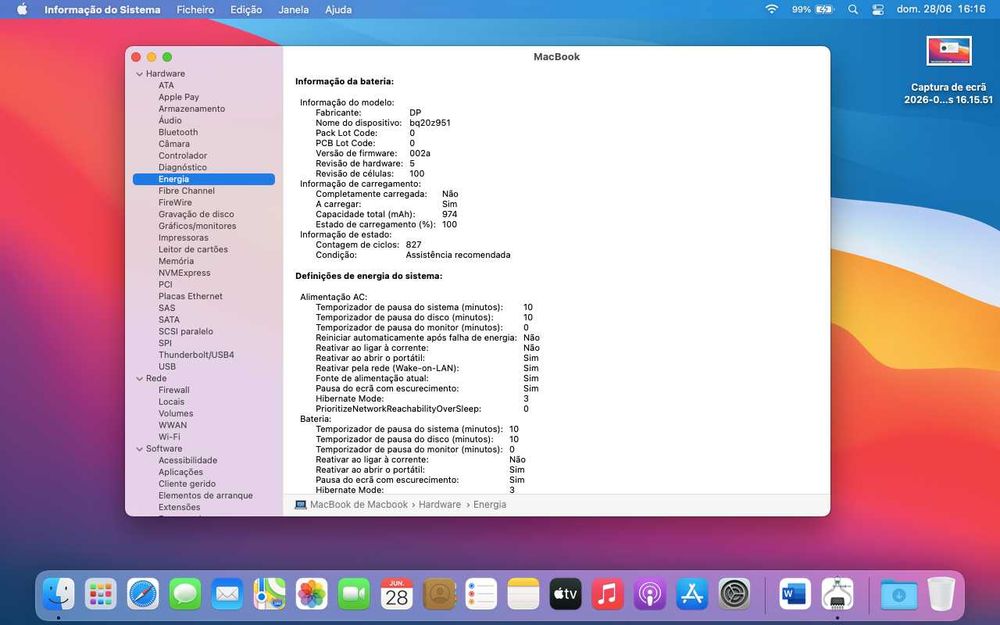
Task: Click device name bq20z951
Action: [x=430, y=123]
